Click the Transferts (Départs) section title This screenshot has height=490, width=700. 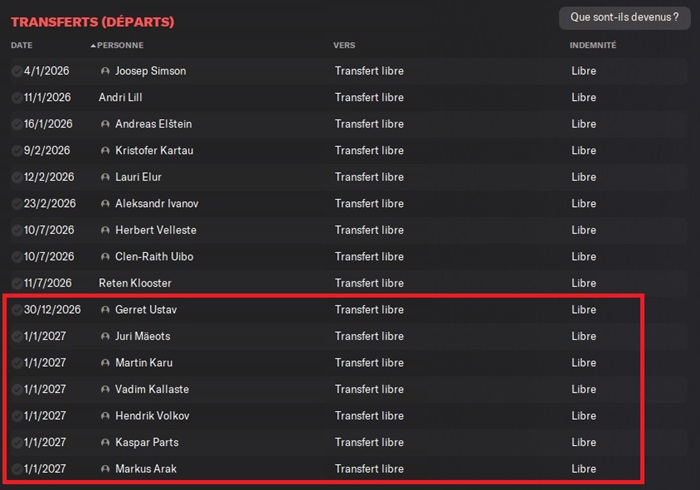tap(92, 21)
